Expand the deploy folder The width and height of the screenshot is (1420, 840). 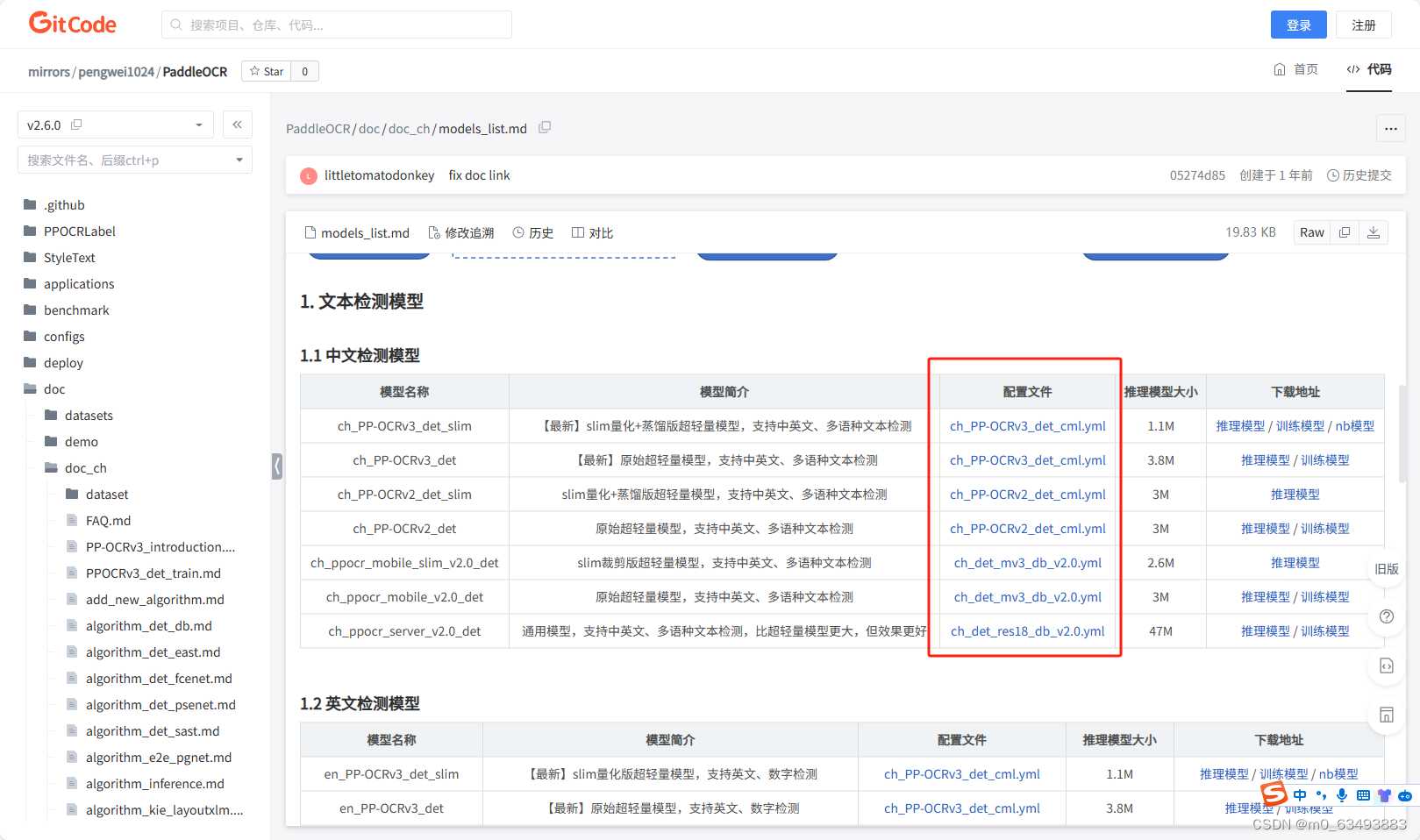[x=63, y=363]
